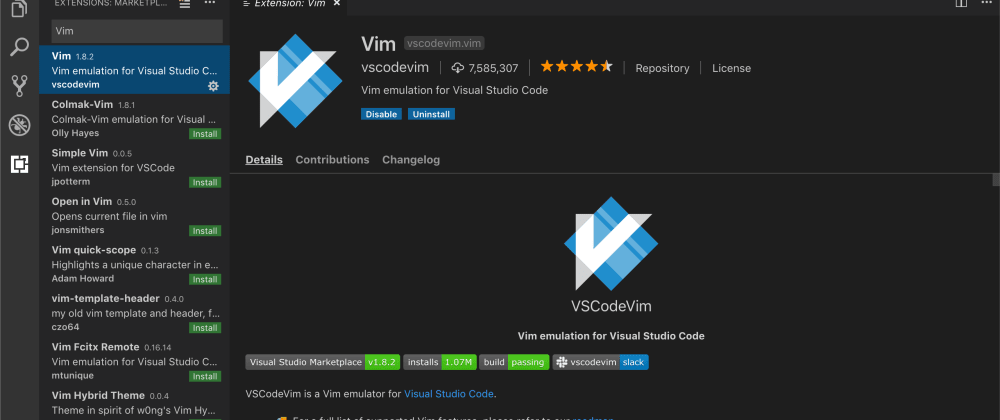1000x420 pixels.
Task: Install the Open in Vim extension
Action: [x=205, y=231]
